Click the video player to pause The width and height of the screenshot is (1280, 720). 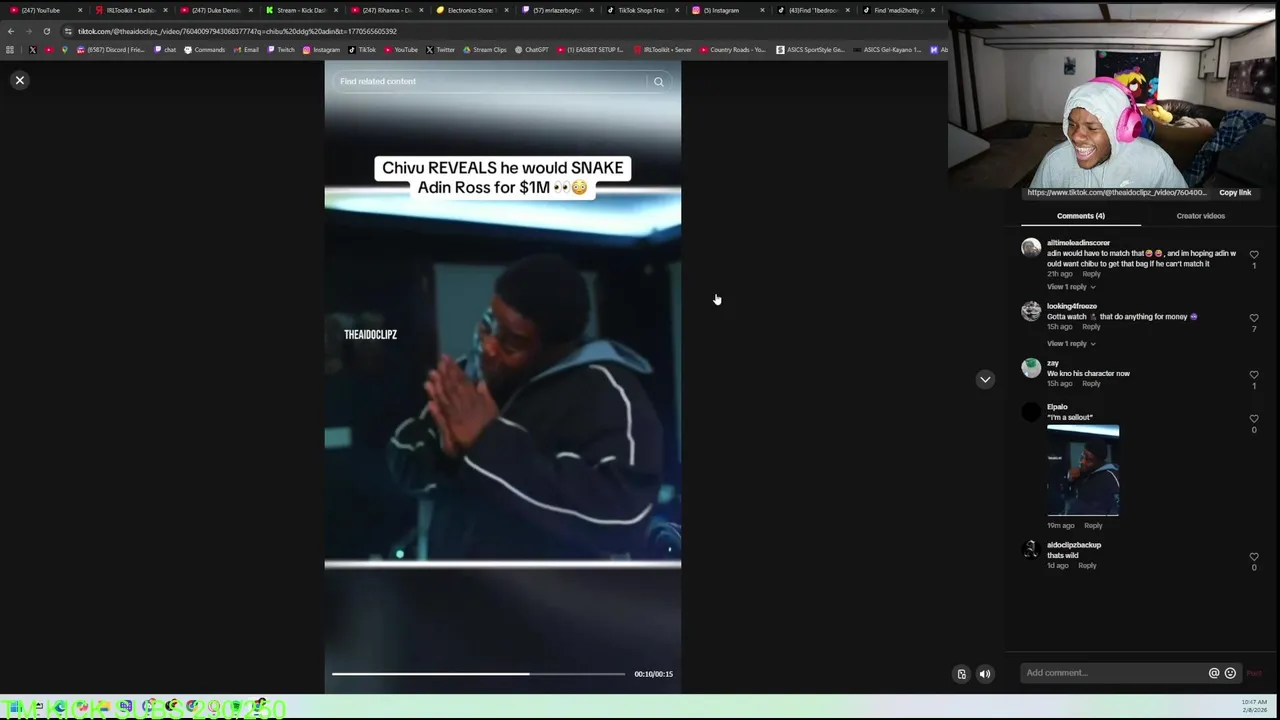(x=503, y=375)
